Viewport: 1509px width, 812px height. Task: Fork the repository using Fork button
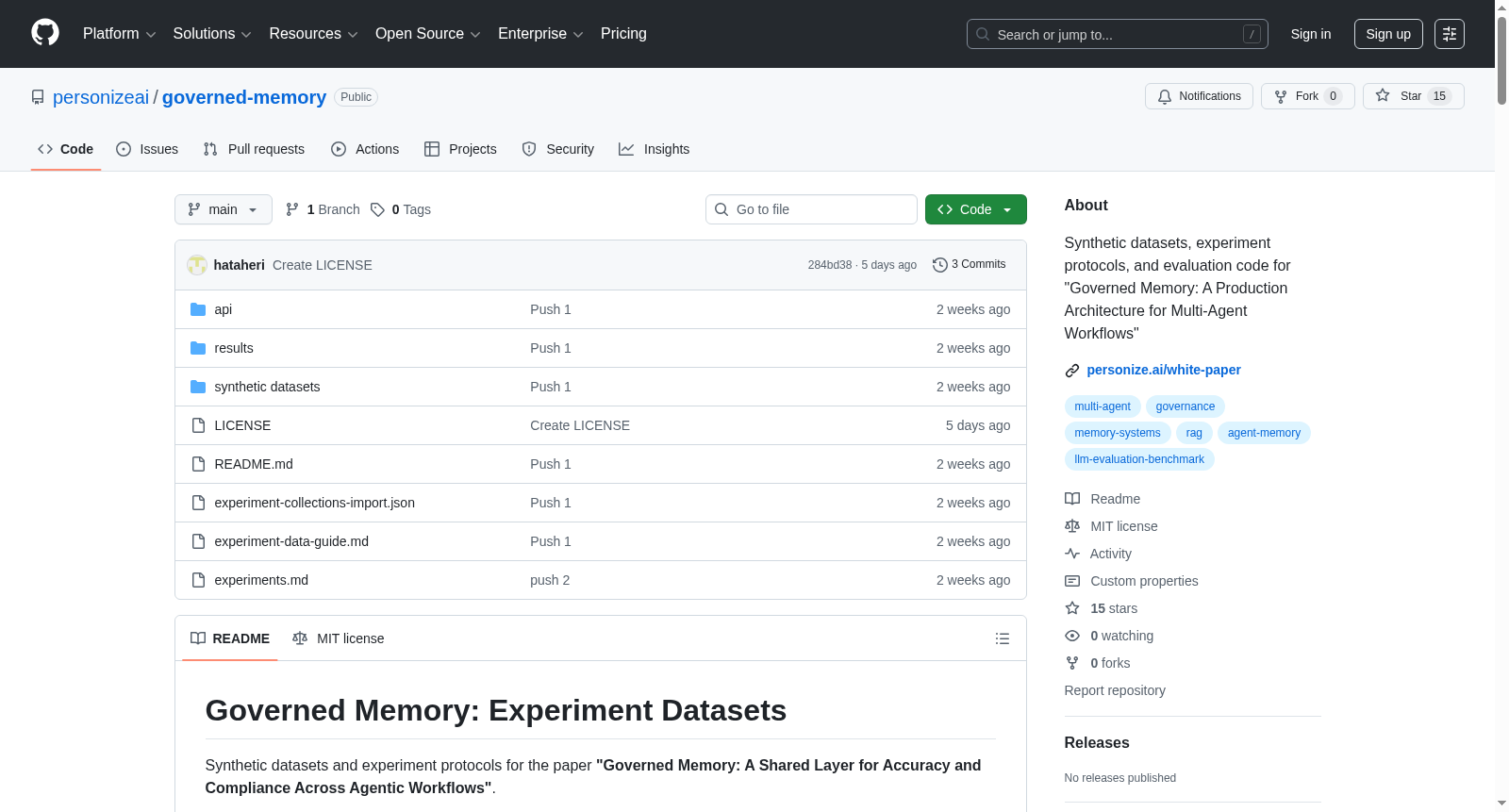tap(1307, 96)
